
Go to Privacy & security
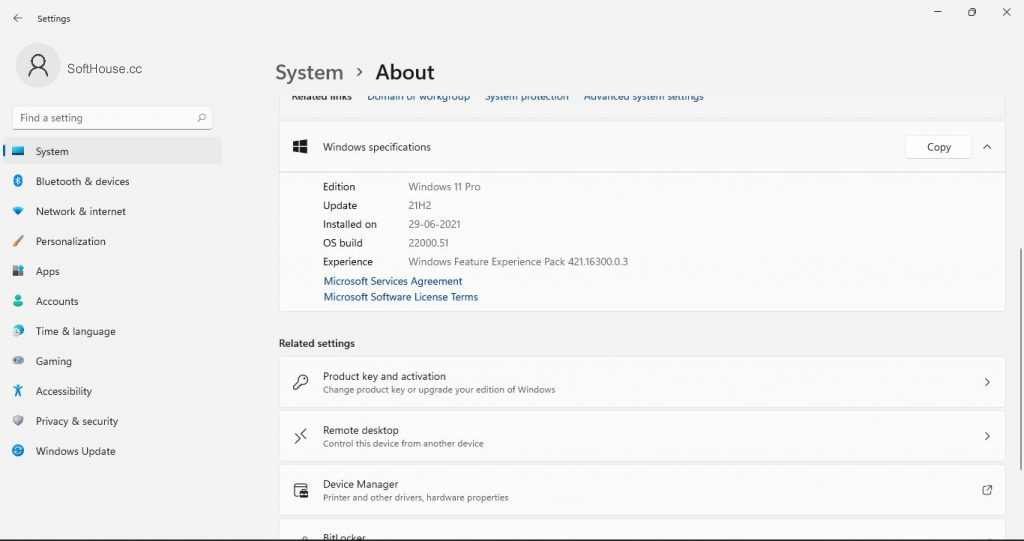click(x=112, y=421)
